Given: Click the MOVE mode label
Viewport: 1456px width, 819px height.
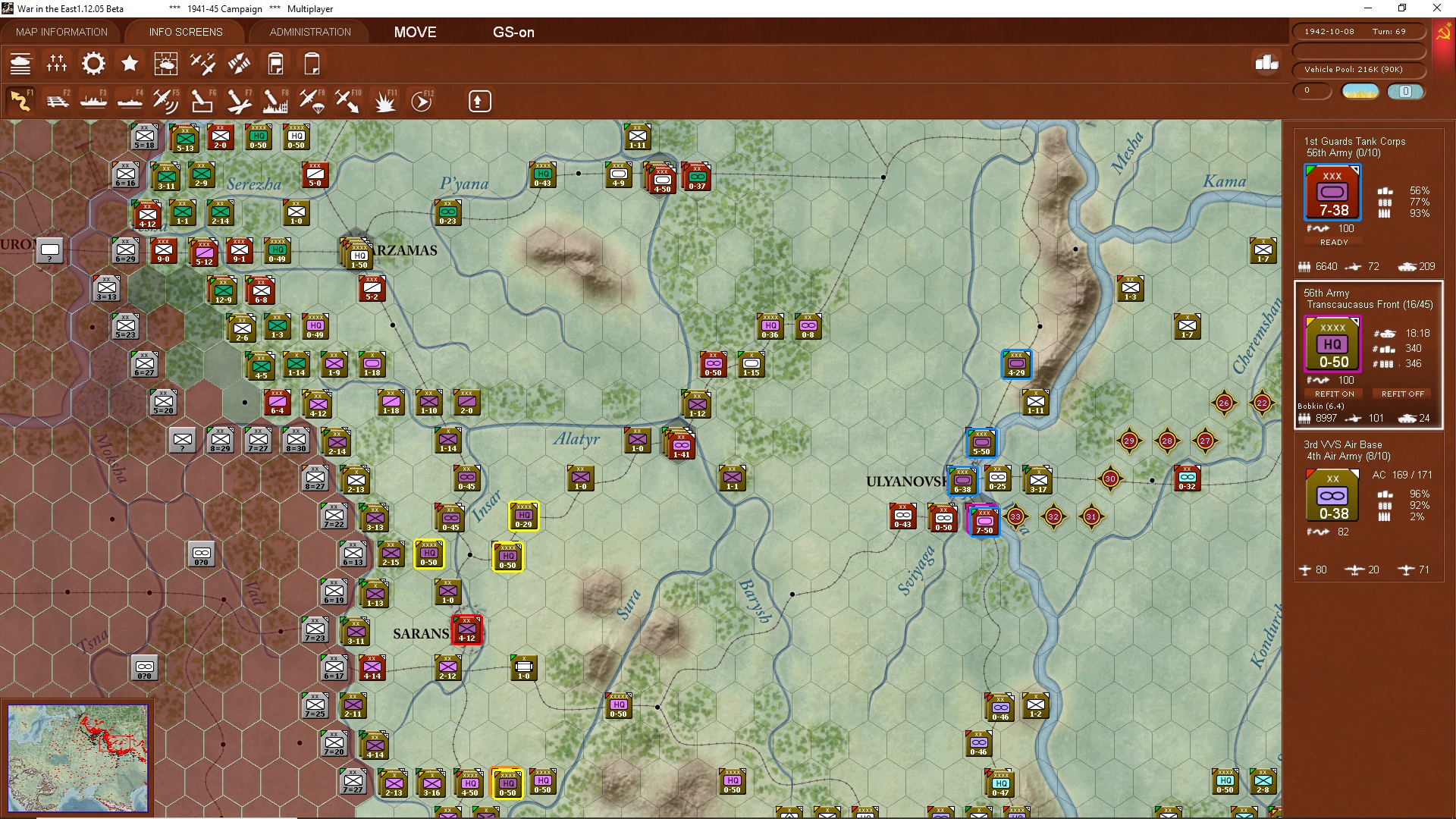Looking at the screenshot, I should (x=415, y=32).
